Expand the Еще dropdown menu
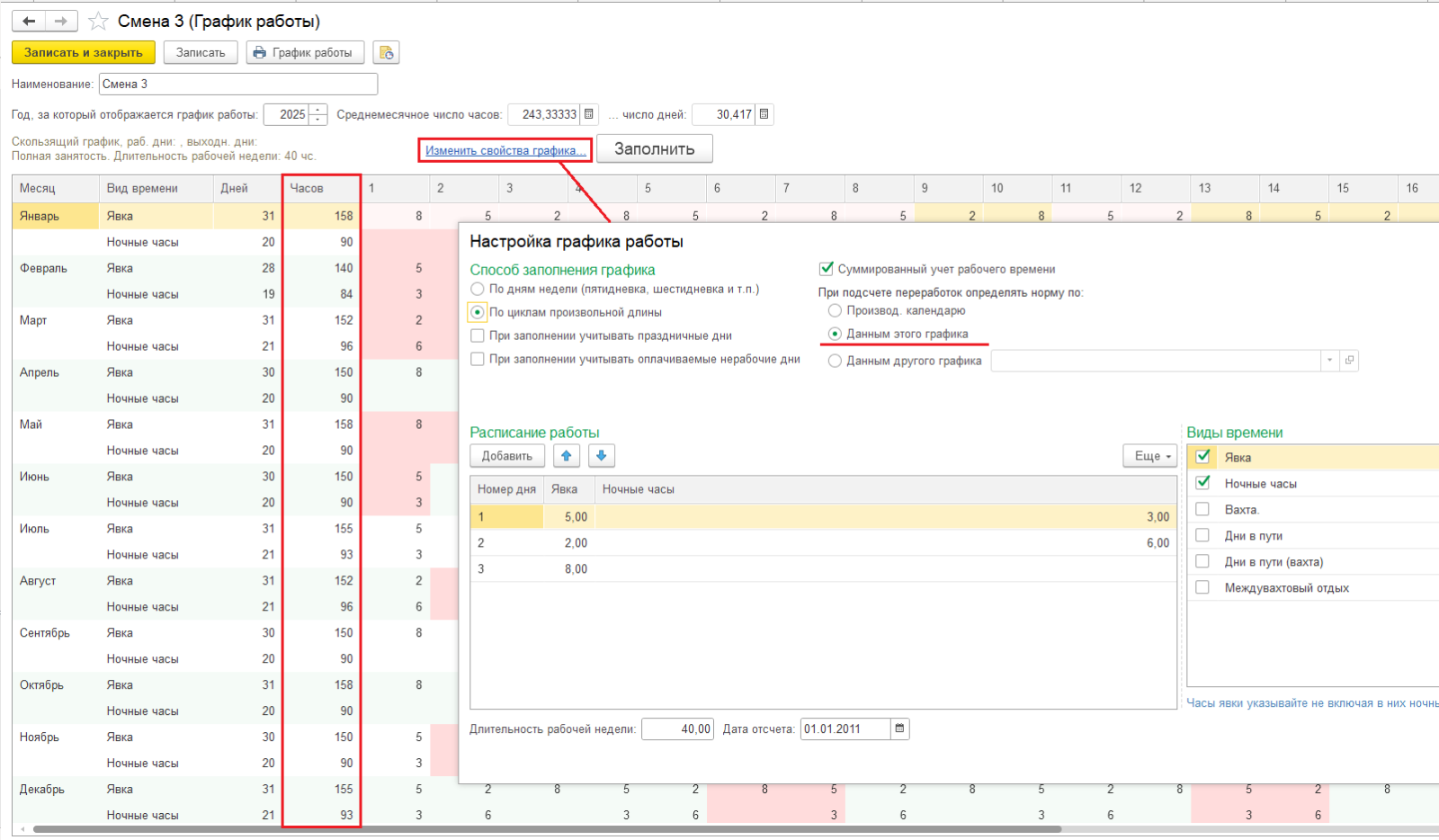 point(1149,456)
